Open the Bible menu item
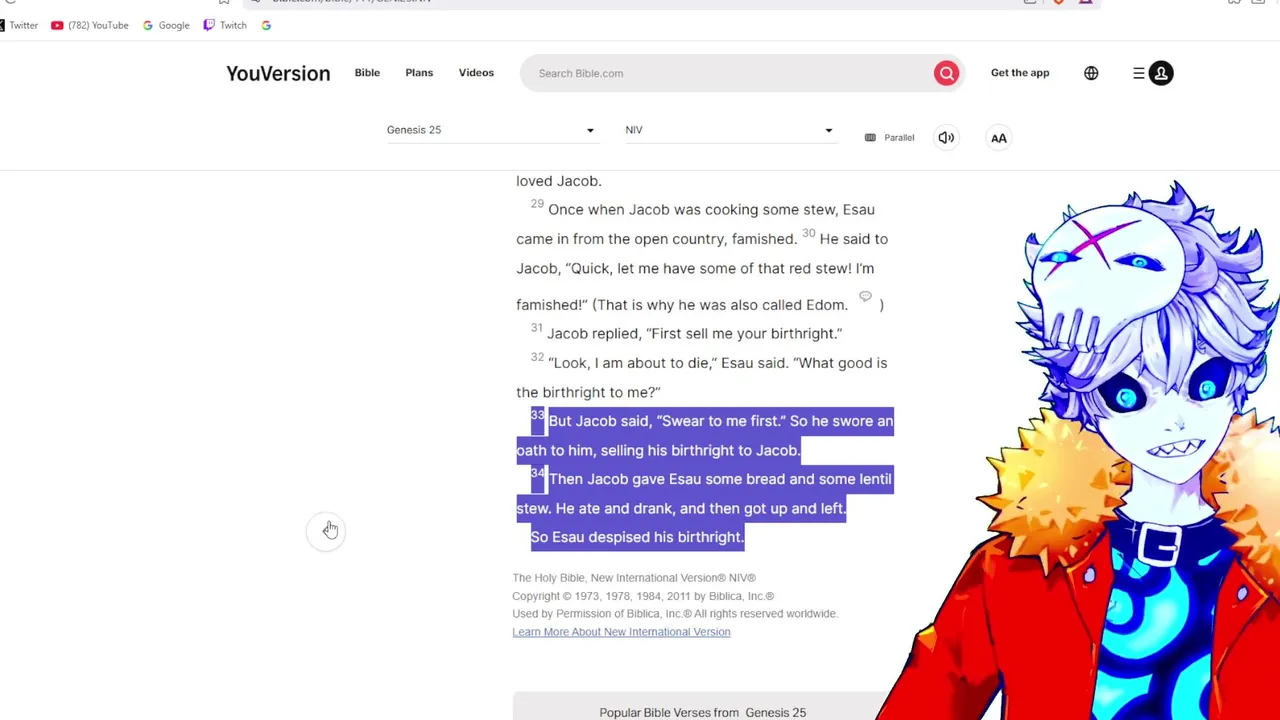1280x720 pixels. pos(367,73)
